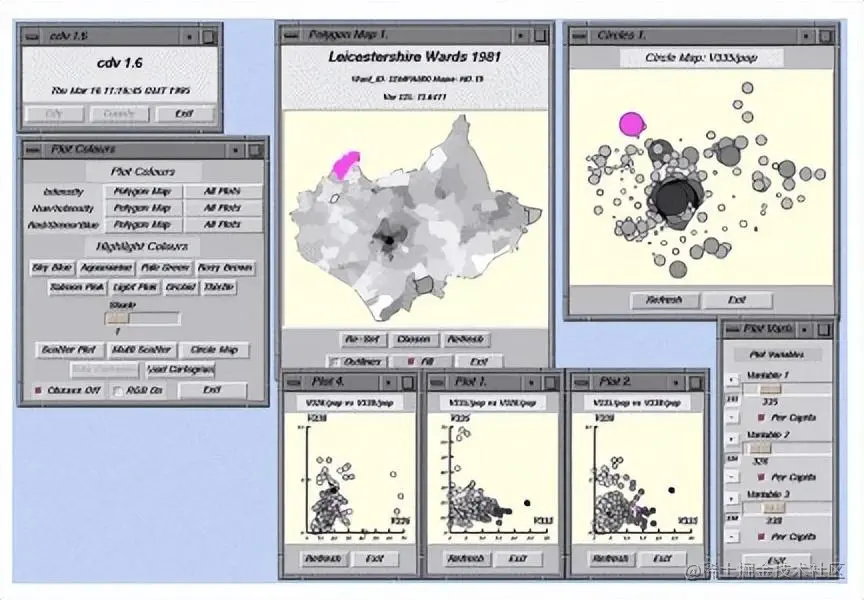The image size is (864, 600).
Task: Click Exit in the cdv 1.6 window
Action: pos(184,113)
